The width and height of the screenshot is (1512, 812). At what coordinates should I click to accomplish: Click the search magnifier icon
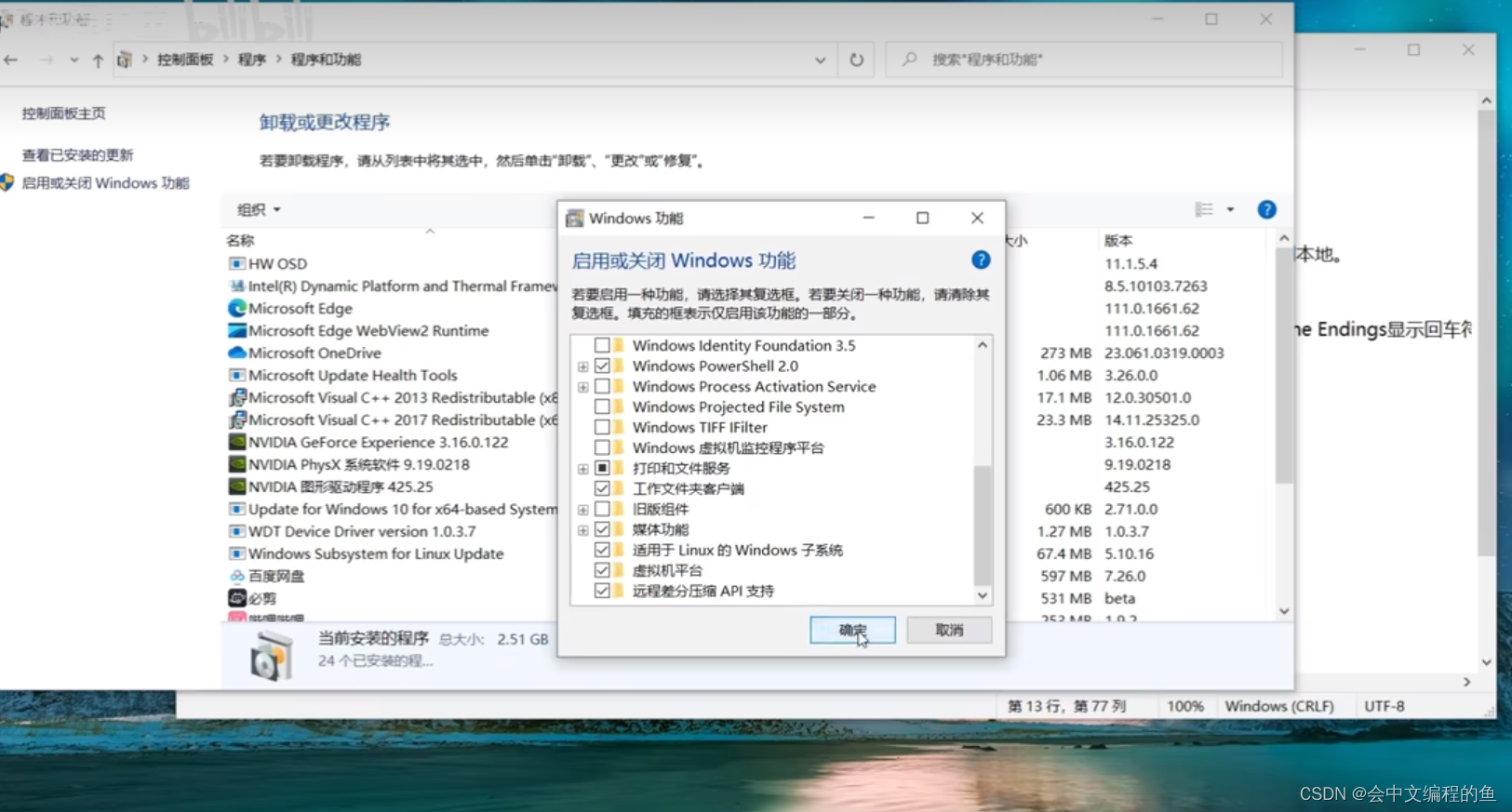click(910, 60)
